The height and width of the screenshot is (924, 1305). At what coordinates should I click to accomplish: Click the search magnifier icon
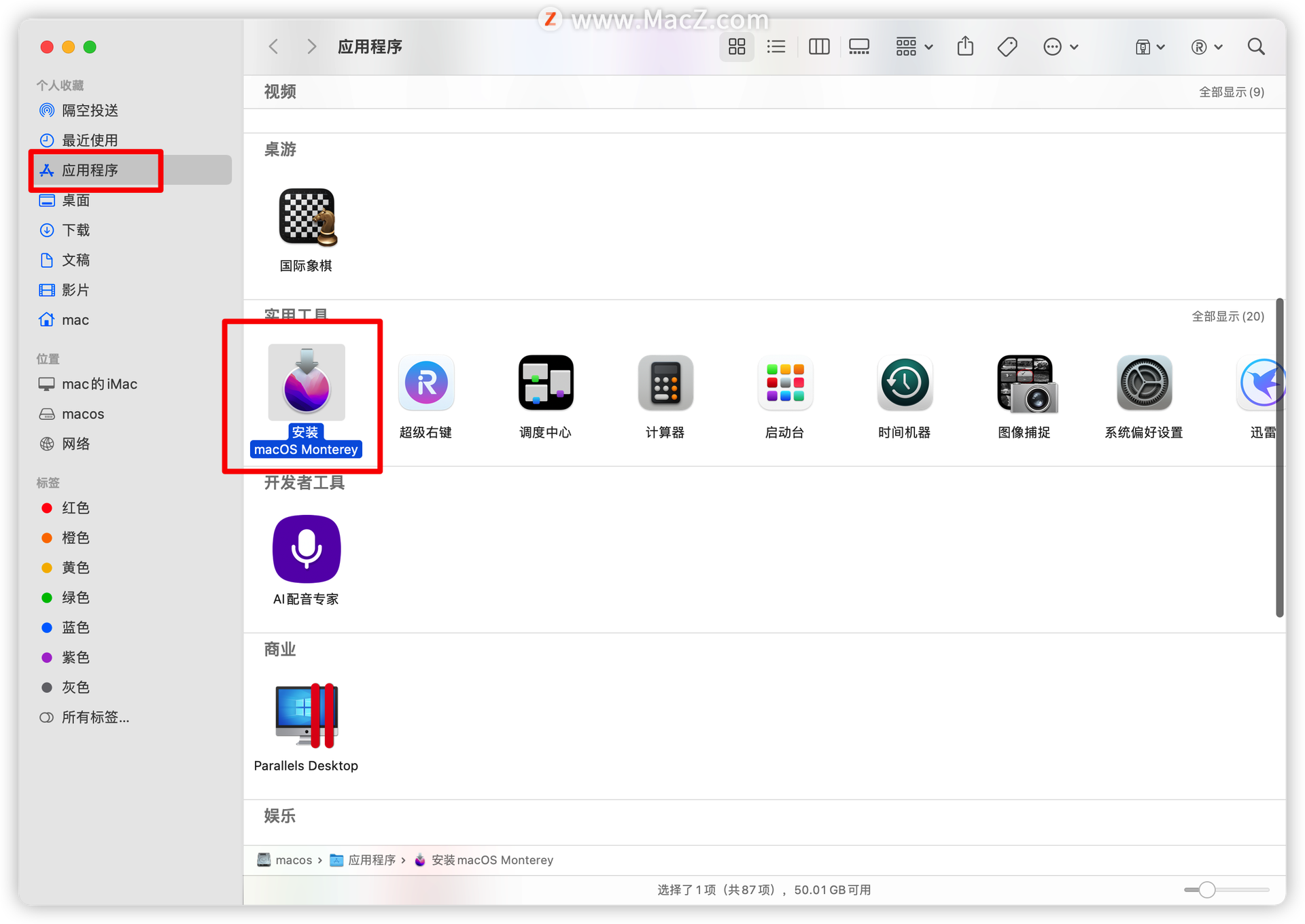click(x=1256, y=47)
